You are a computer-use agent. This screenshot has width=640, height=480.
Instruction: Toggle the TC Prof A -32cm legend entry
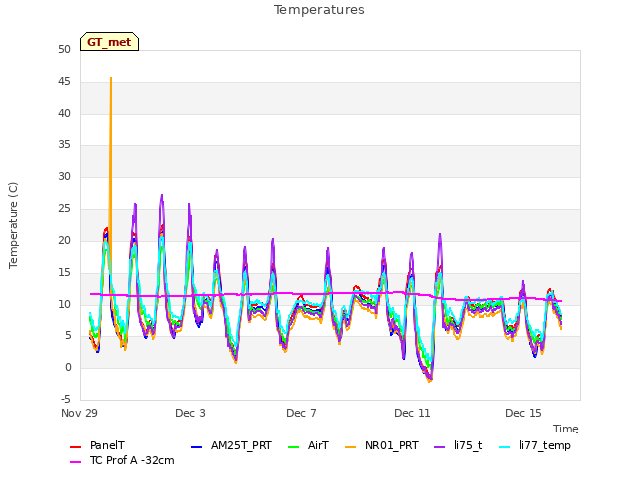pyautogui.click(x=122, y=460)
